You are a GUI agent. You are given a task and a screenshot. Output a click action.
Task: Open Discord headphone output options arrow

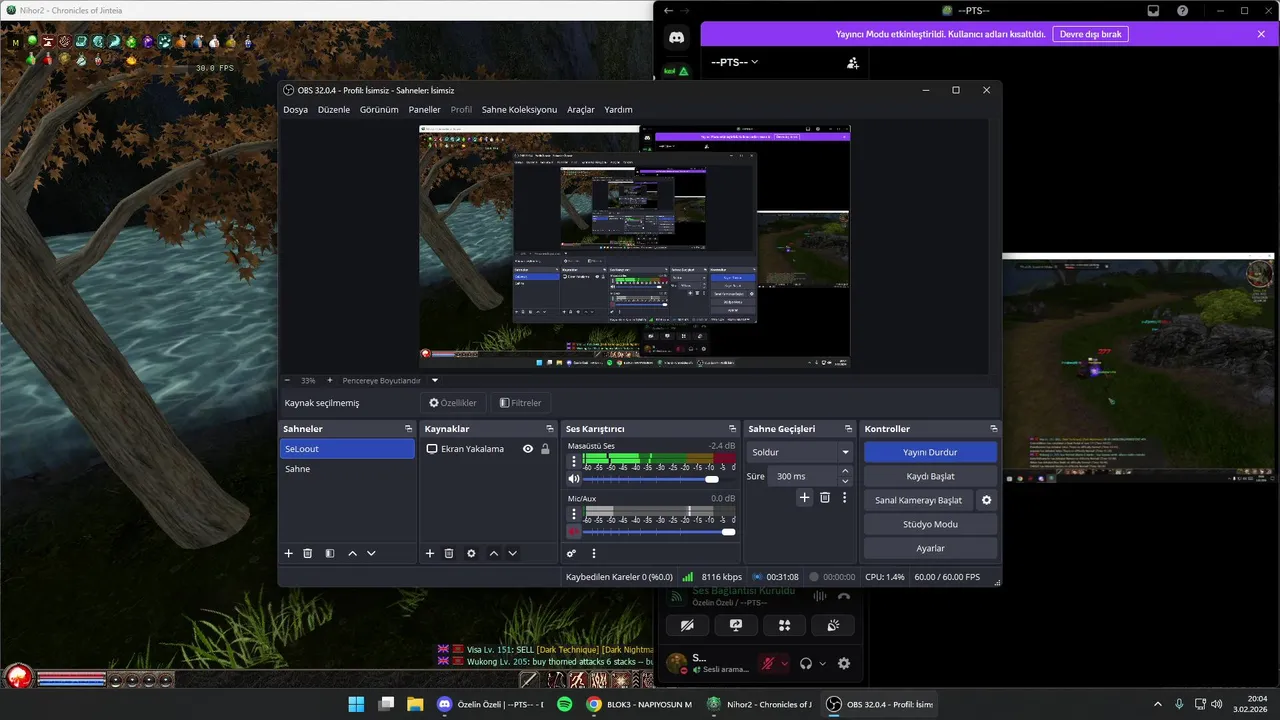click(823, 663)
